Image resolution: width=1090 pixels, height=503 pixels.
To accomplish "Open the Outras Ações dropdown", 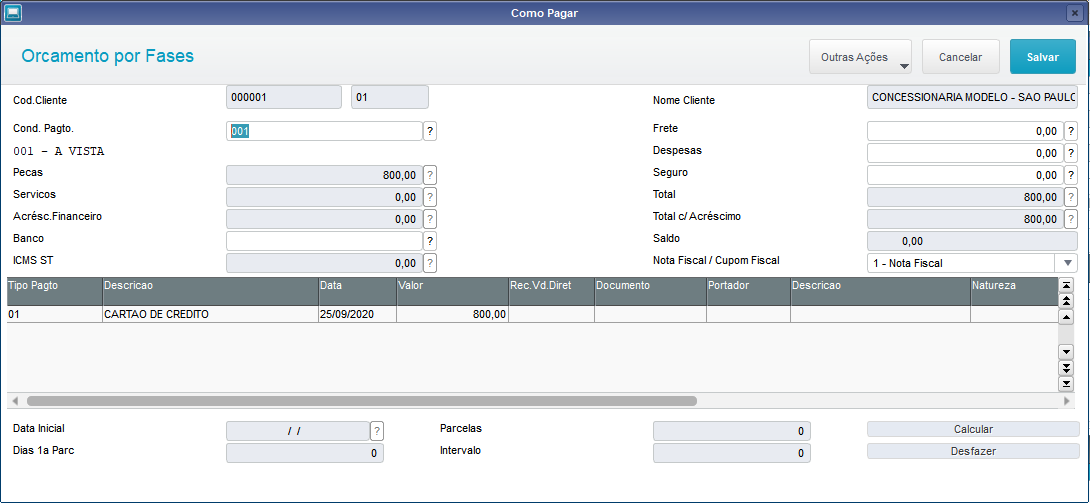I will (x=861, y=57).
